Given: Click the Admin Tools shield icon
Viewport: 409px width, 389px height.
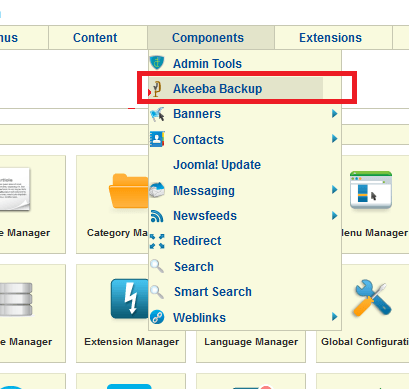Looking at the screenshot, I should [x=157, y=63].
